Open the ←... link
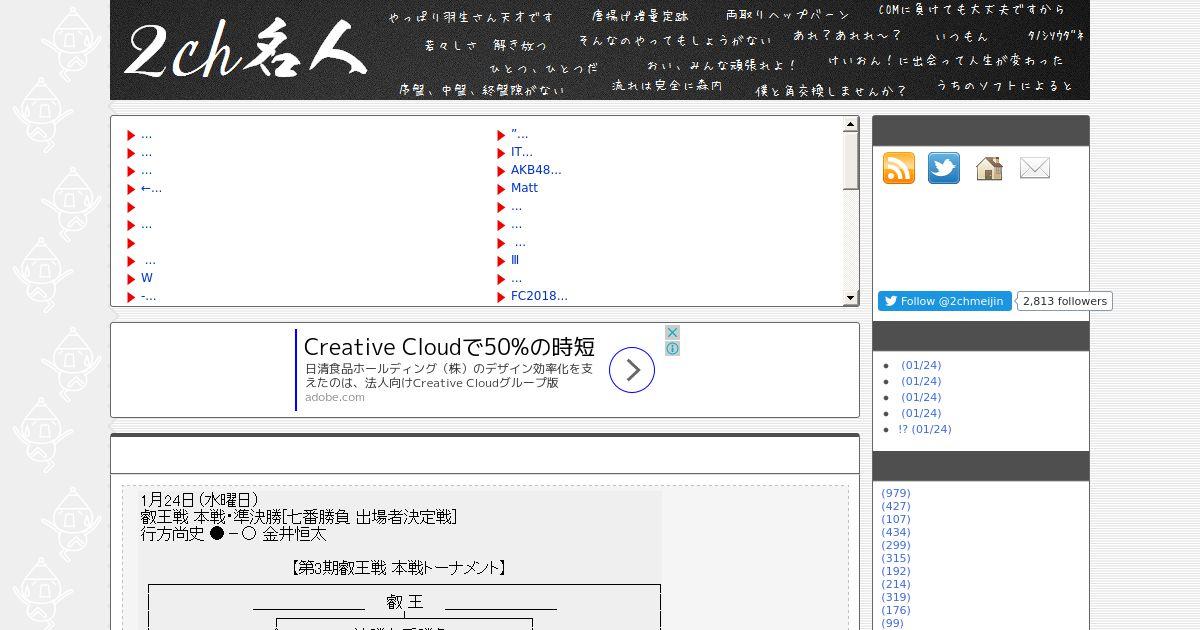 pos(151,188)
